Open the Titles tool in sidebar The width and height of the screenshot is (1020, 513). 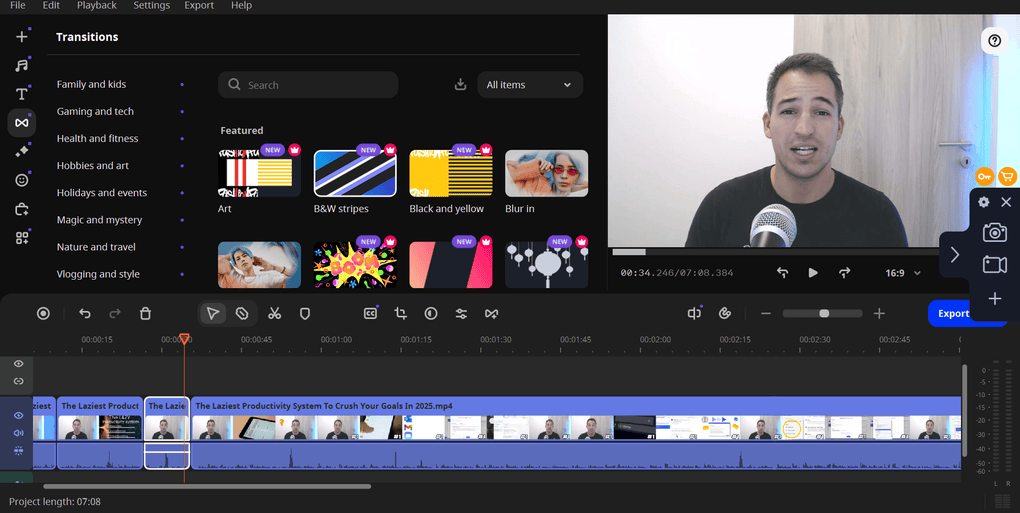21,94
